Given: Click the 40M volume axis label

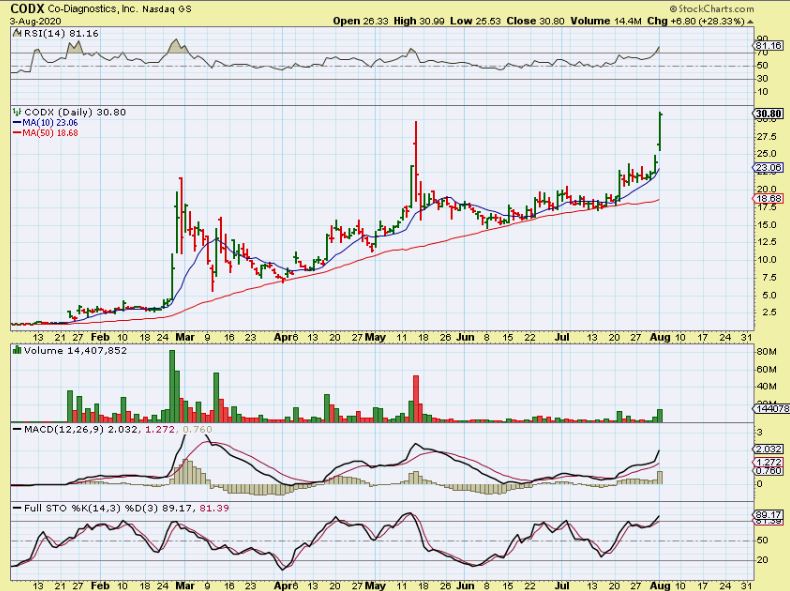Looking at the screenshot, I should click(766, 386).
